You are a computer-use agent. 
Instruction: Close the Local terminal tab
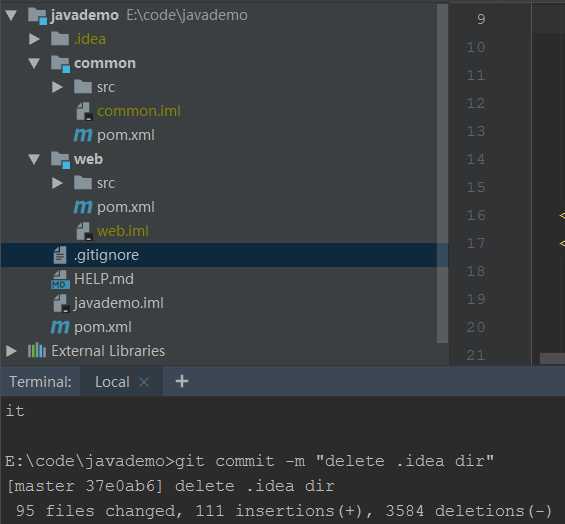(x=144, y=382)
